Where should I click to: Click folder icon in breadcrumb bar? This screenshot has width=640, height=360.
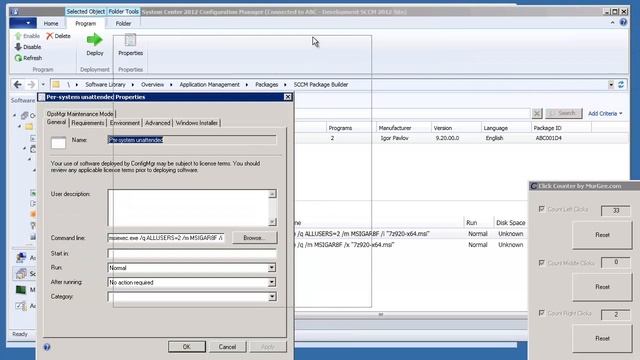[56, 84]
